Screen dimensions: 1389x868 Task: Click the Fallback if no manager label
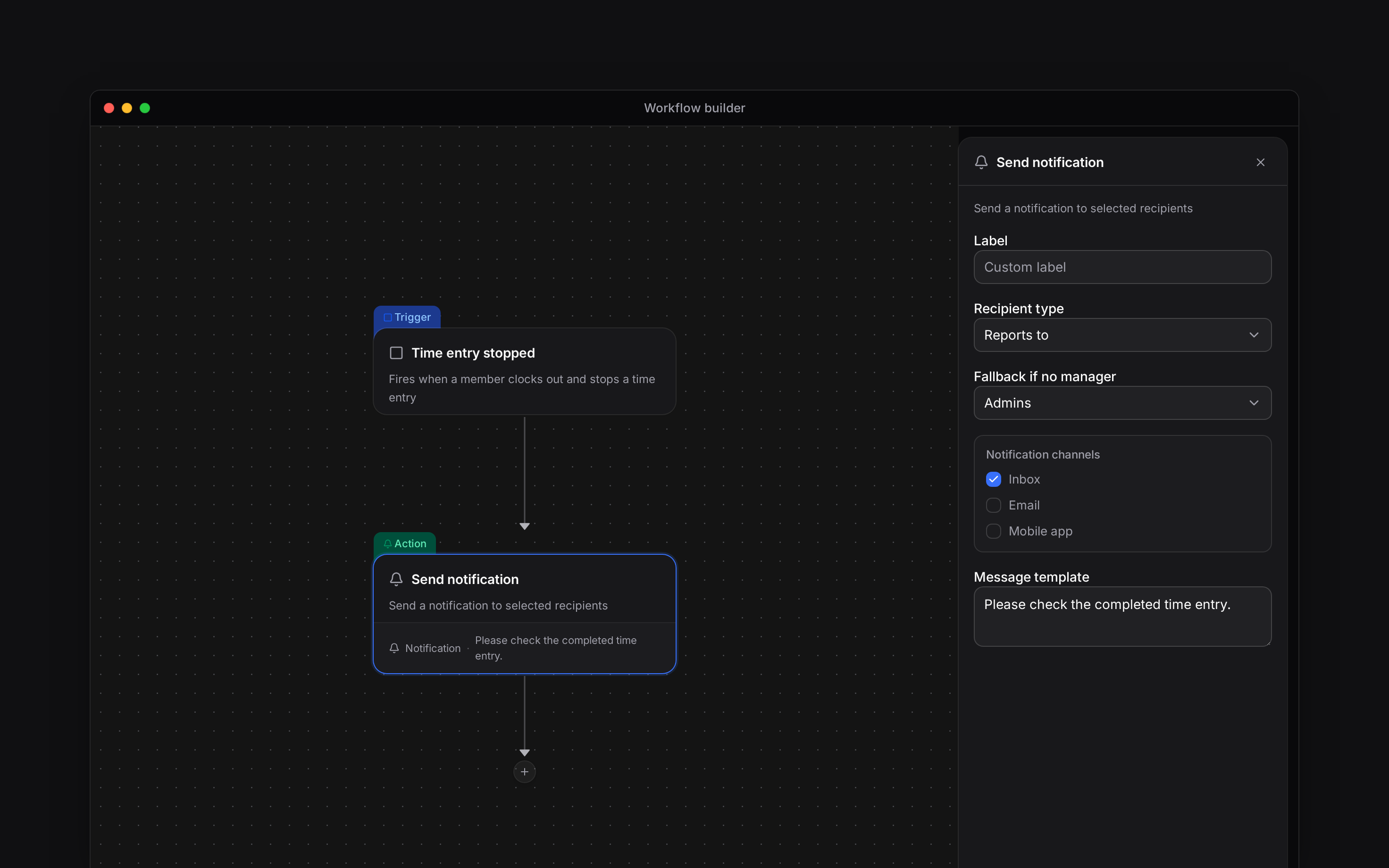1045,376
